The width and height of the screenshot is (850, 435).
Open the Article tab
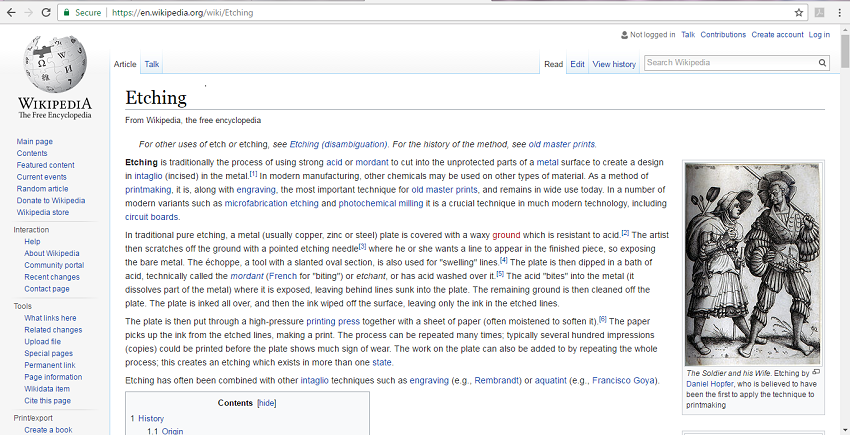[x=125, y=64]
